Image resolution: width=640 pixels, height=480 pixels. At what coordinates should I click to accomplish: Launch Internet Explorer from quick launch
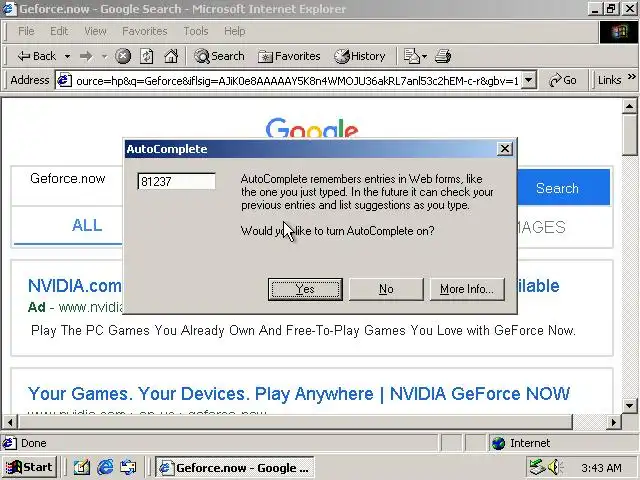point(105,467)
